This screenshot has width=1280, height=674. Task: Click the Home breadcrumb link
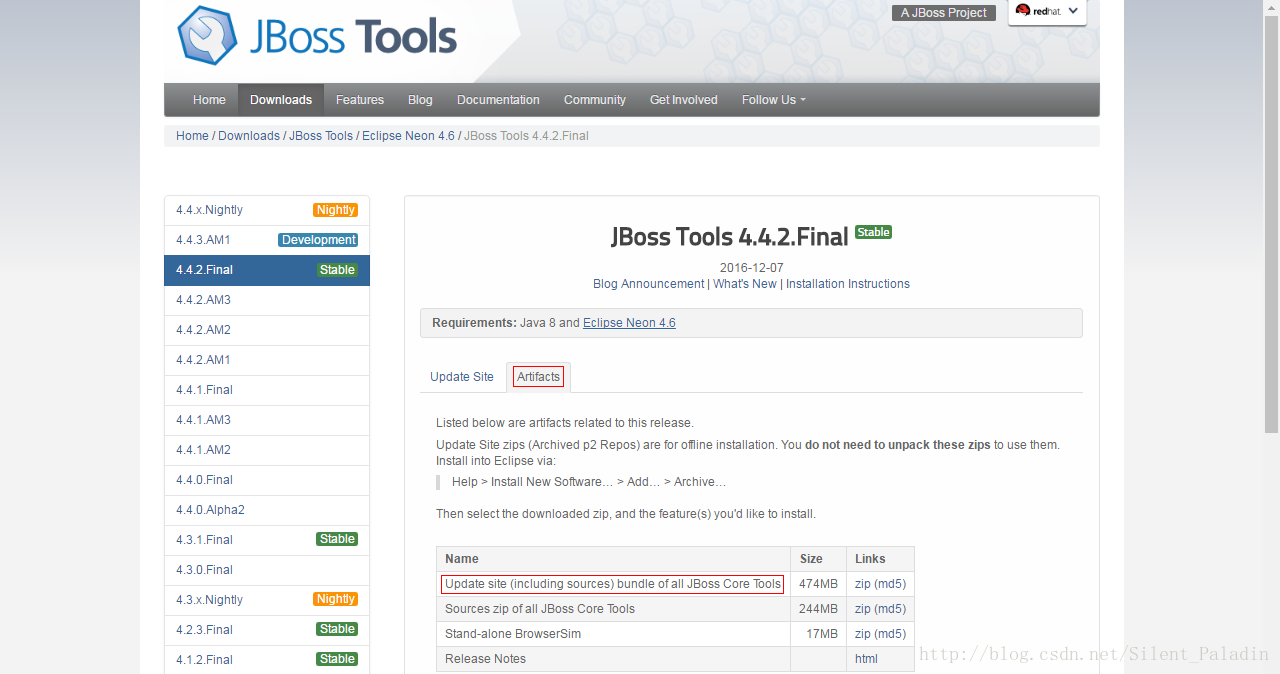(x=192, y=136)
